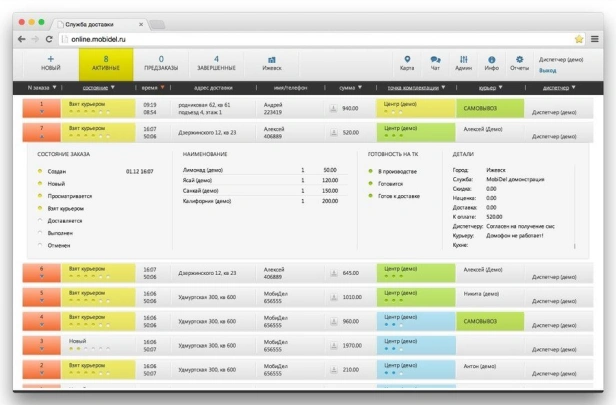Viewport: 616px width, 405px height.
Task: Click the Ижевск city building icon
Action: (272, 64)
